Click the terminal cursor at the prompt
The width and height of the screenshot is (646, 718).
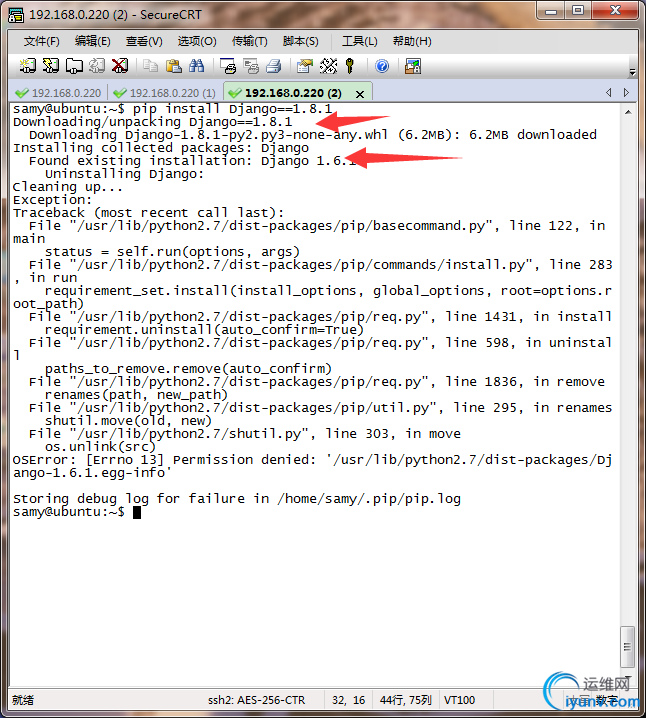[x=137, y=512]
